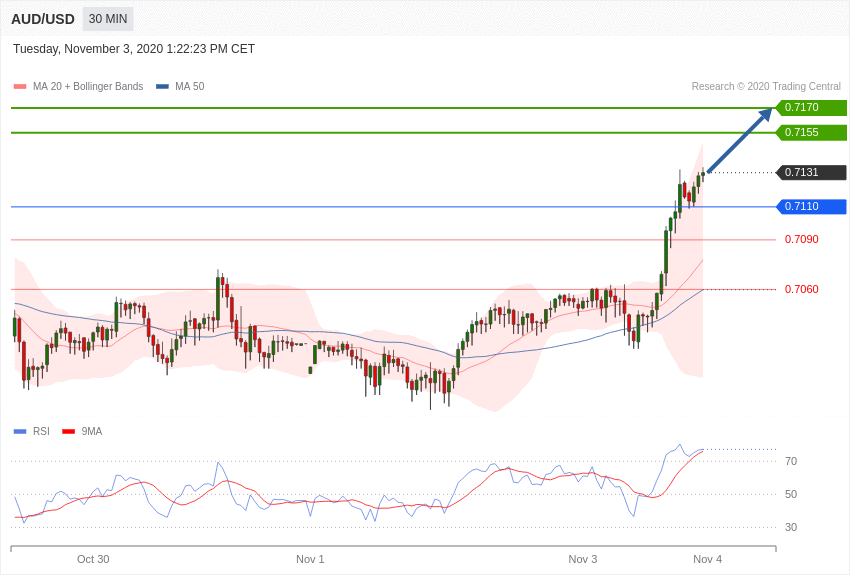
Task: Click the Research © 2020 Trading Central text
Action: (766, 87)
